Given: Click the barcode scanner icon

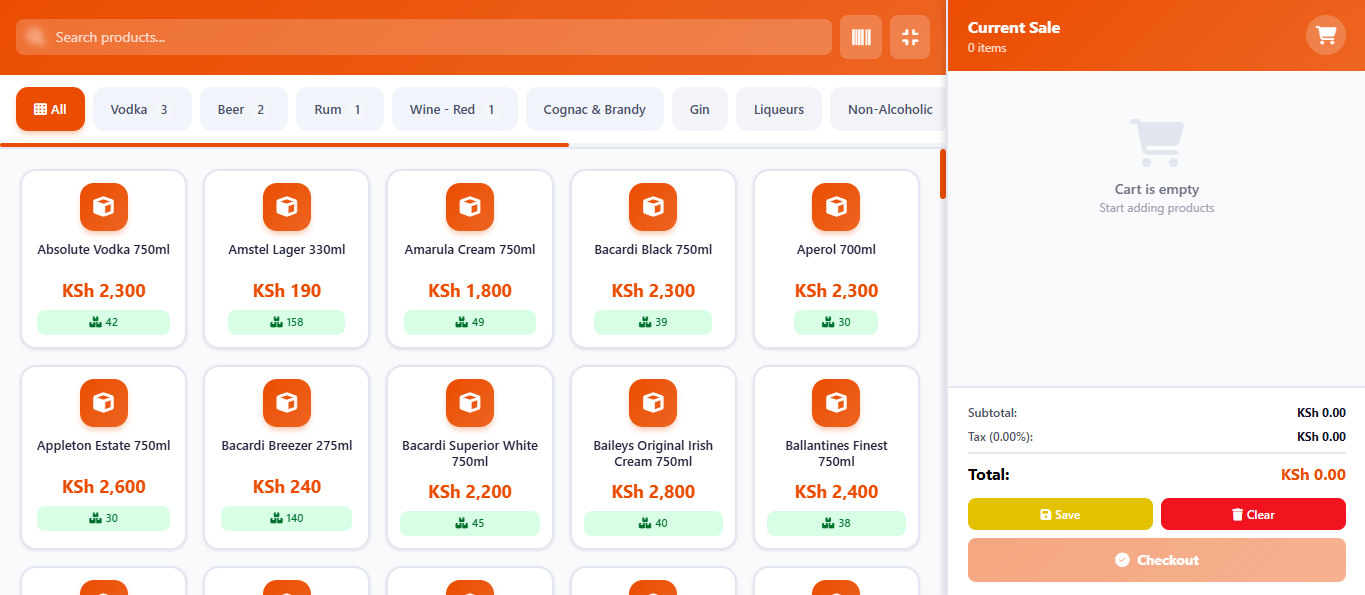Looking at the screenshot, I should (x=860, y=37).
